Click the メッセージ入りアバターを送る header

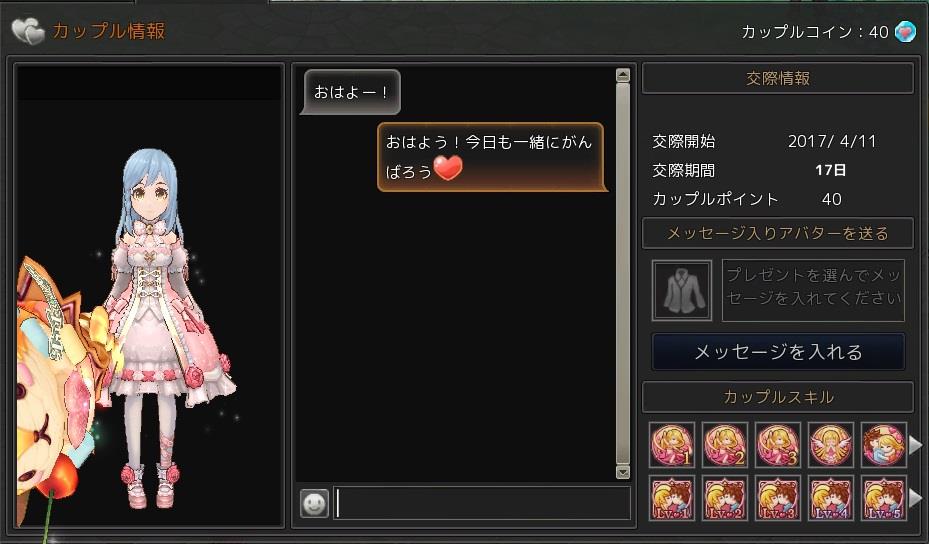coord(778,233)
